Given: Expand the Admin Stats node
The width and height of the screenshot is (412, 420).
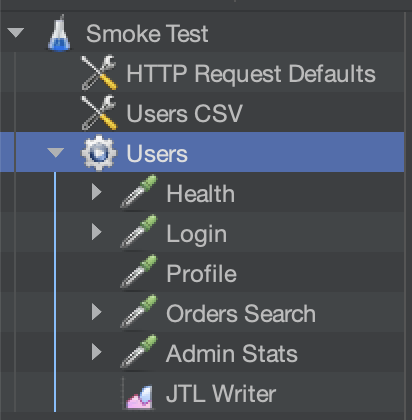Looking at the screenshot, I should 97,352.
